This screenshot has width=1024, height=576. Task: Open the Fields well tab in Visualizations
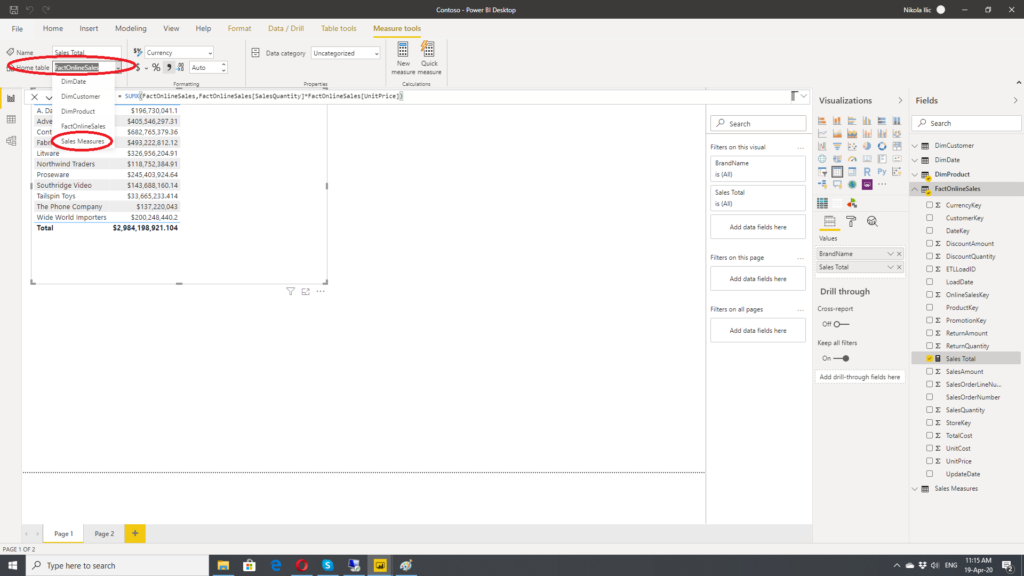tap(829, 221)
